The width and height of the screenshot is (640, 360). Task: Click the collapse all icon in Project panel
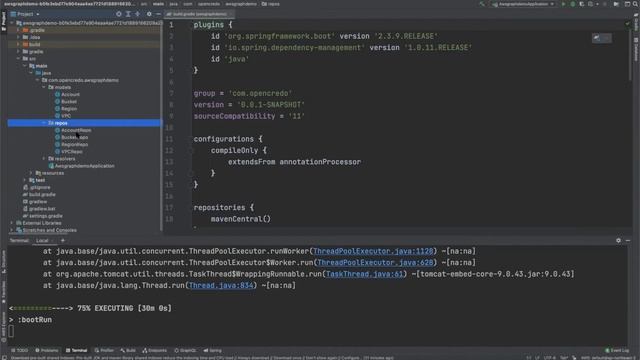(138, 14)
